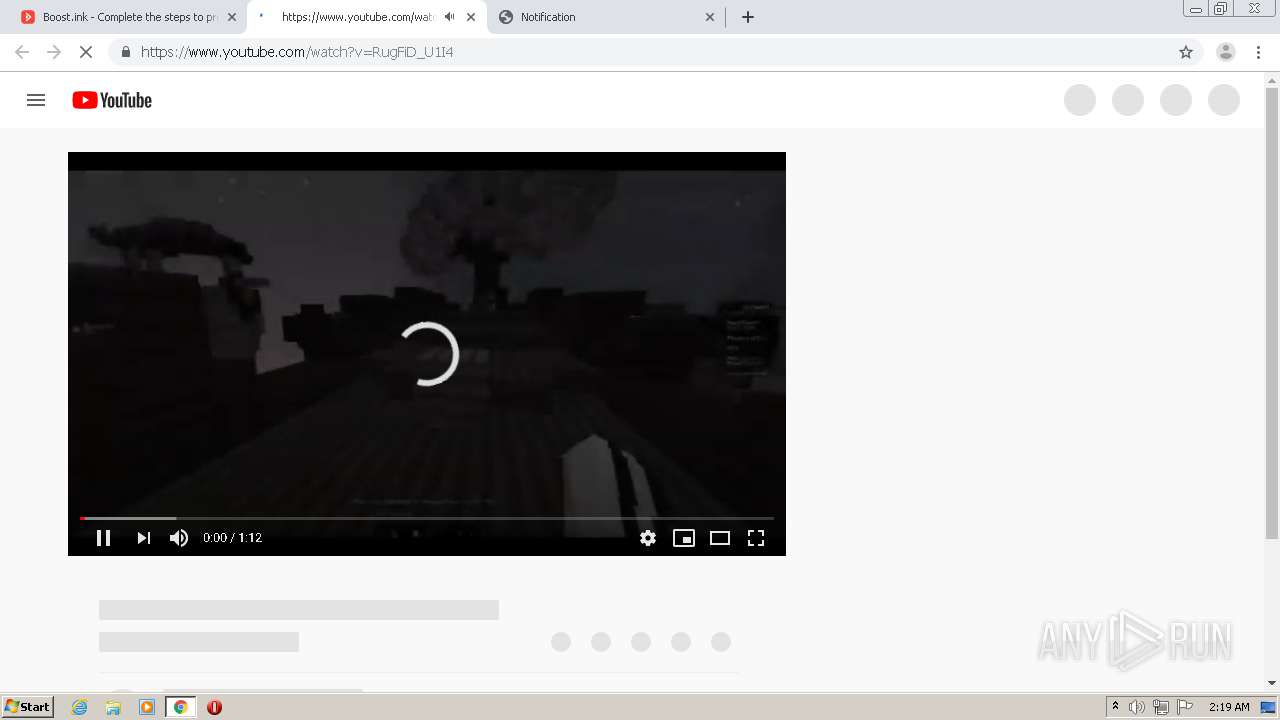
Task: Enable miniplayer mode
Action: pos(684,538)
